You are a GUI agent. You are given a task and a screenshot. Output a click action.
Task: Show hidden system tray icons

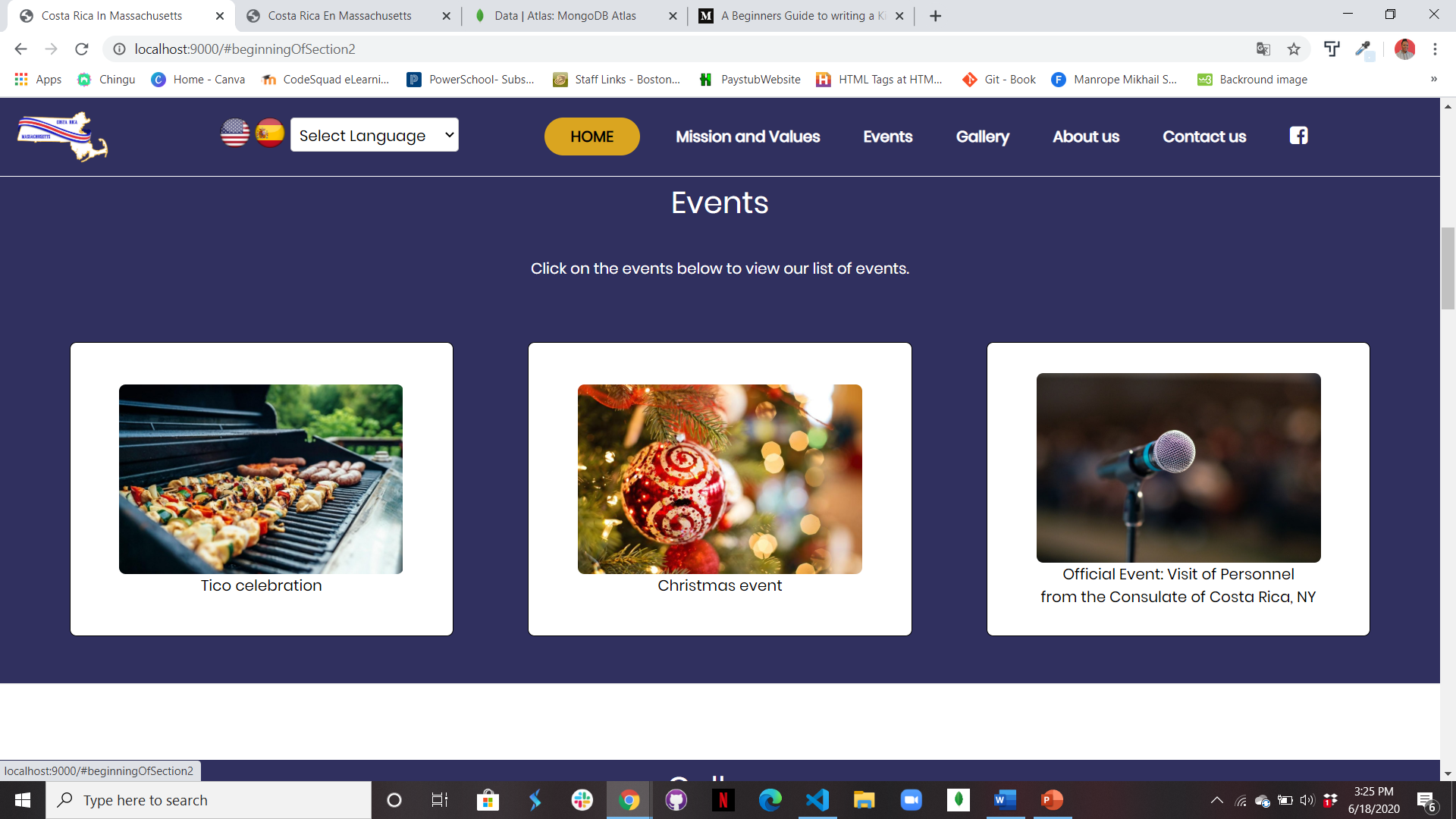1216,800
